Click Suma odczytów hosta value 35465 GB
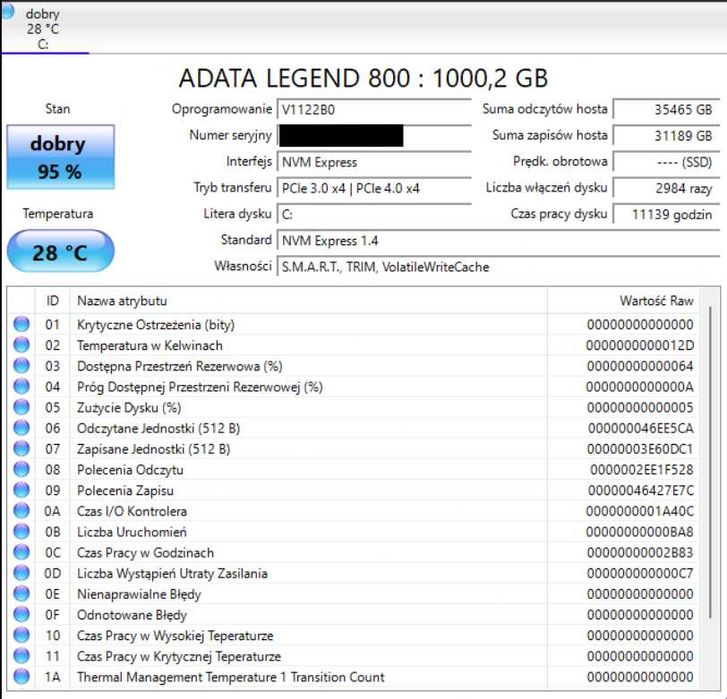 pos(666,110)
